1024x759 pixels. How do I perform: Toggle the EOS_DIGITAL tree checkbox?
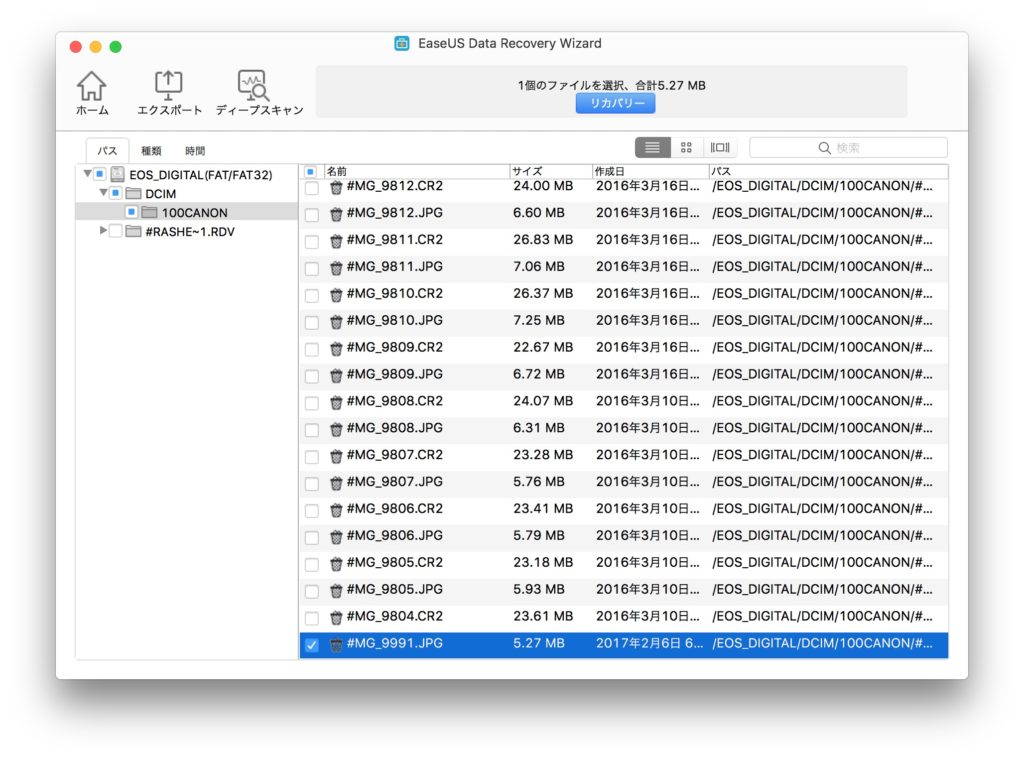click(100, 174)
